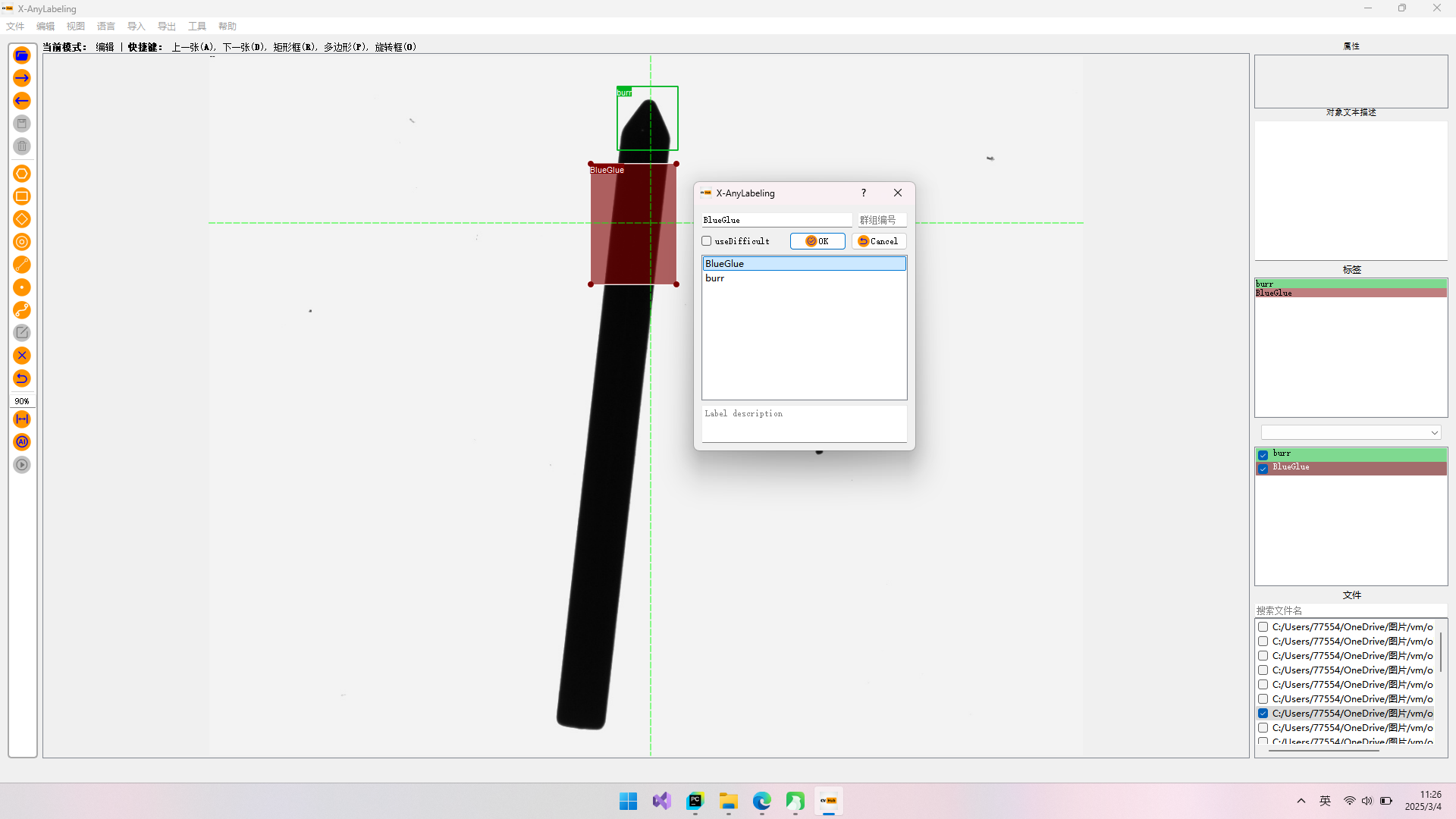Click the open folder icon

click(22, 55)
